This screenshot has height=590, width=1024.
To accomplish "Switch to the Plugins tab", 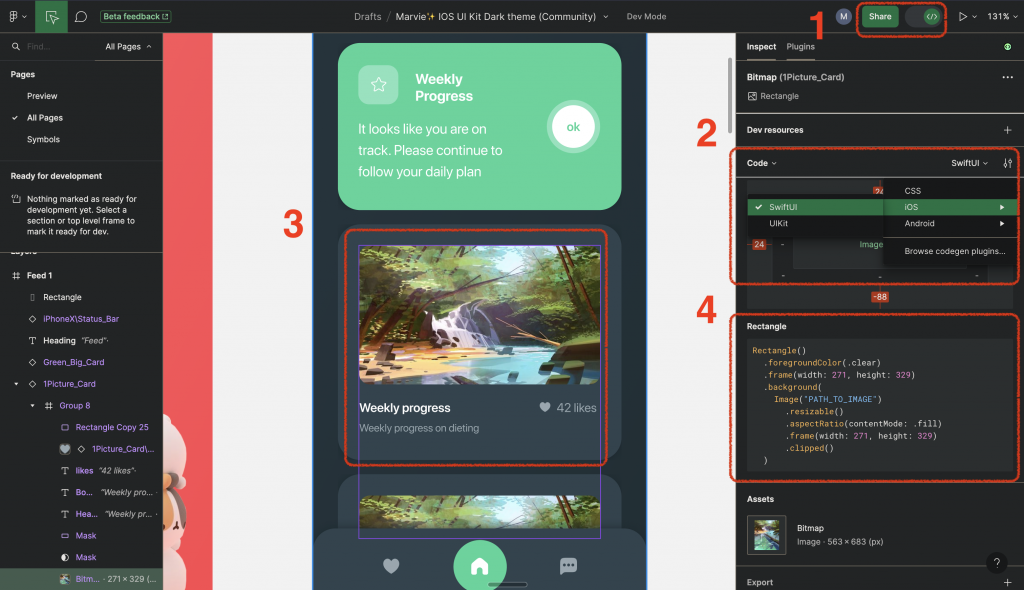I will (x=800, y=46).
